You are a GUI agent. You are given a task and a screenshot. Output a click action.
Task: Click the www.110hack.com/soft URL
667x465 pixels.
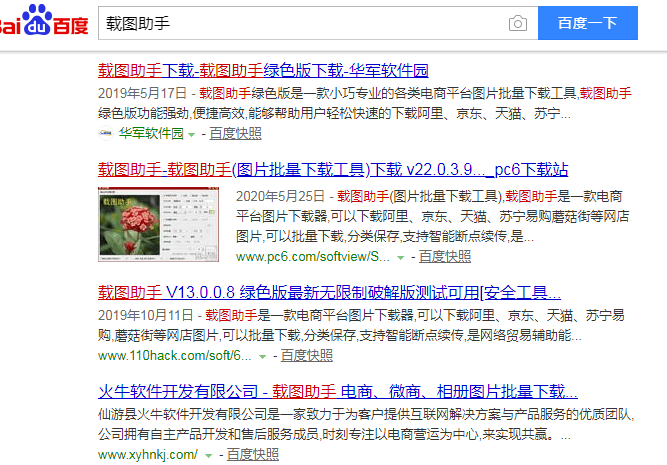click(x=174, y=356)
